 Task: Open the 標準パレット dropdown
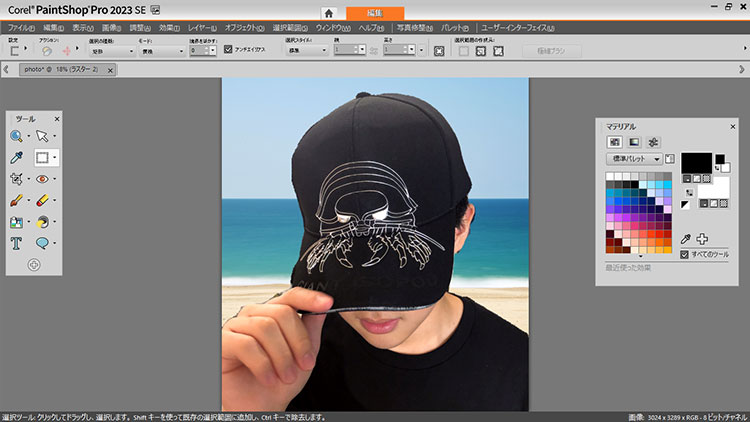point(634,158)
